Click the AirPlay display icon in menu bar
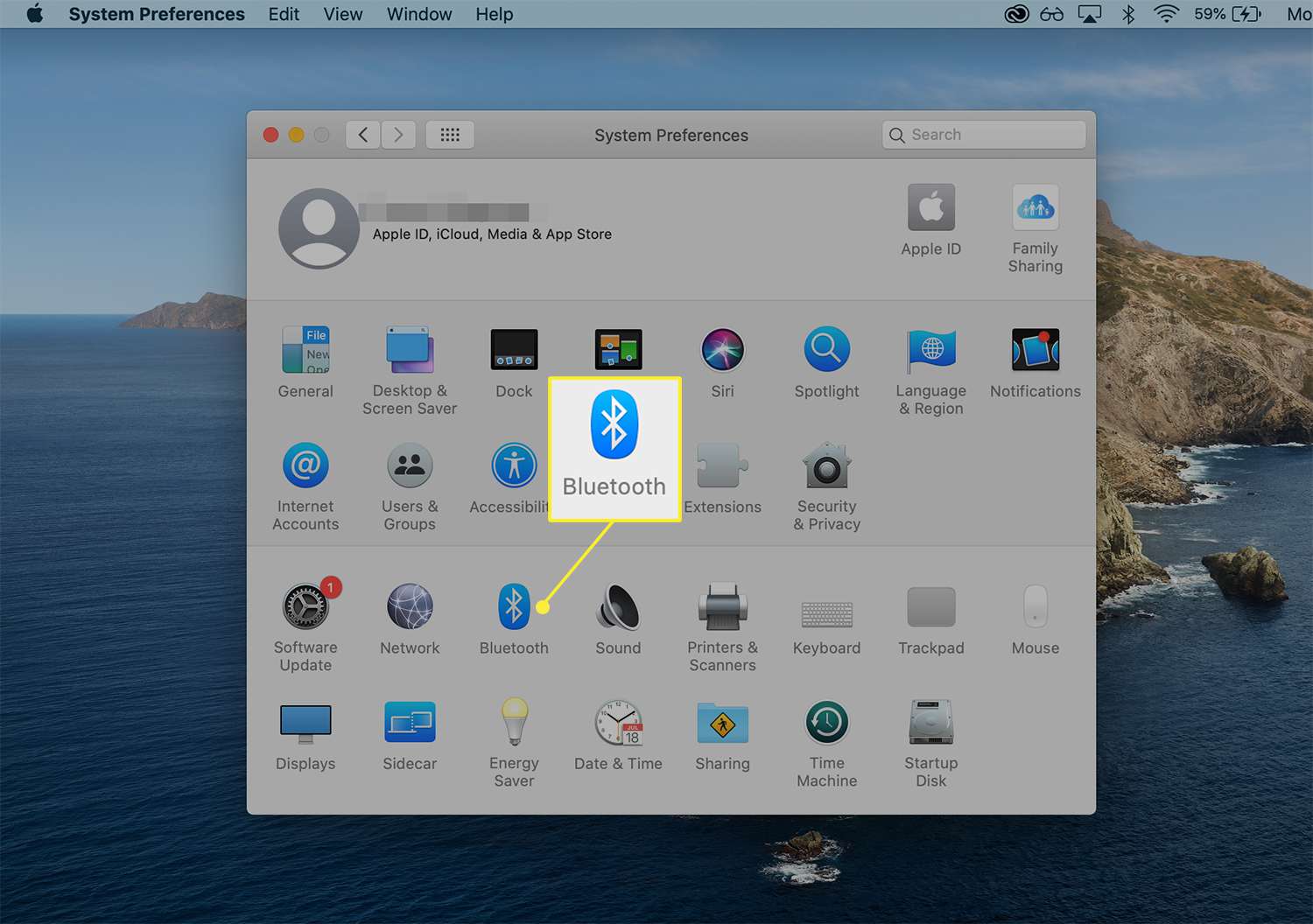This screenshot has width=1313, height=924. click(1090, 14)
